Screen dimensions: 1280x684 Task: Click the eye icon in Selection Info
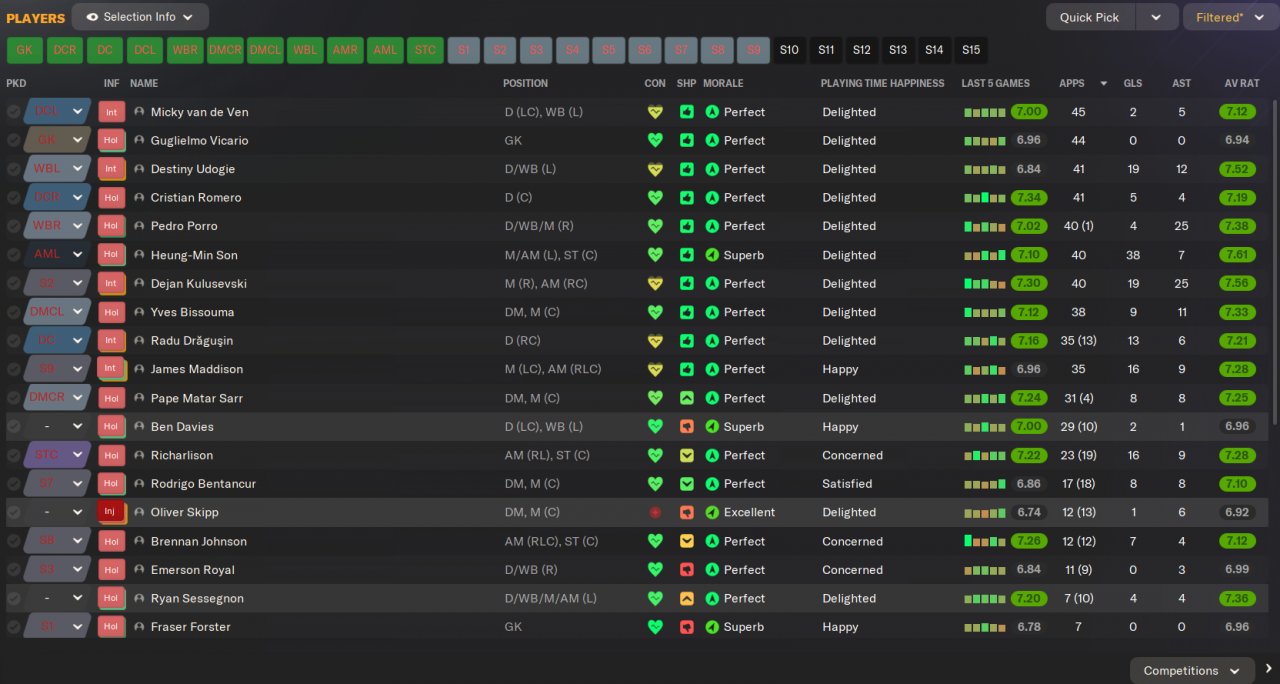pos(92,17)
